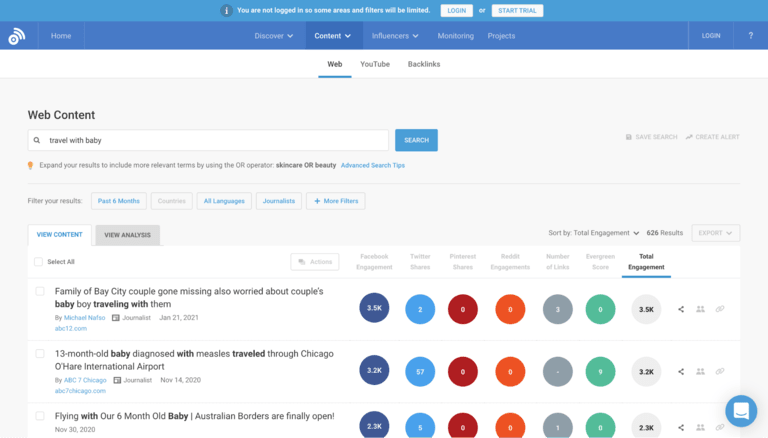
Task: Click link icon for measles baby article
Action: (x=720, y=371)
